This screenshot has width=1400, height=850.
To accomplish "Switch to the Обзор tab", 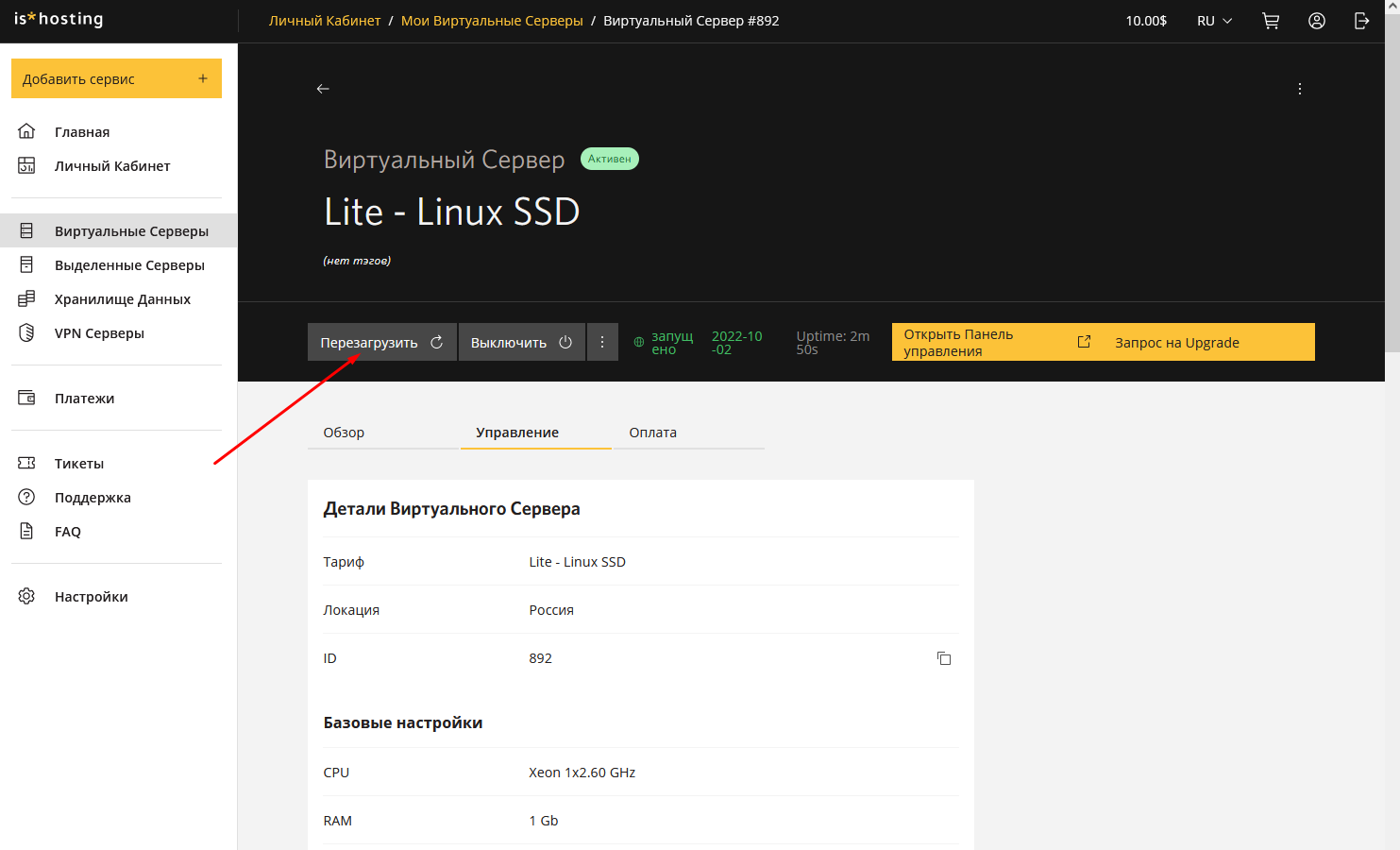I will tap(344, 432).
